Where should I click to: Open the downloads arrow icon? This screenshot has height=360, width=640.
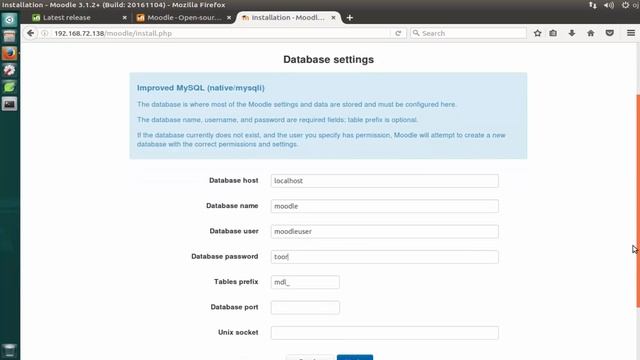(x=572, y=33)
